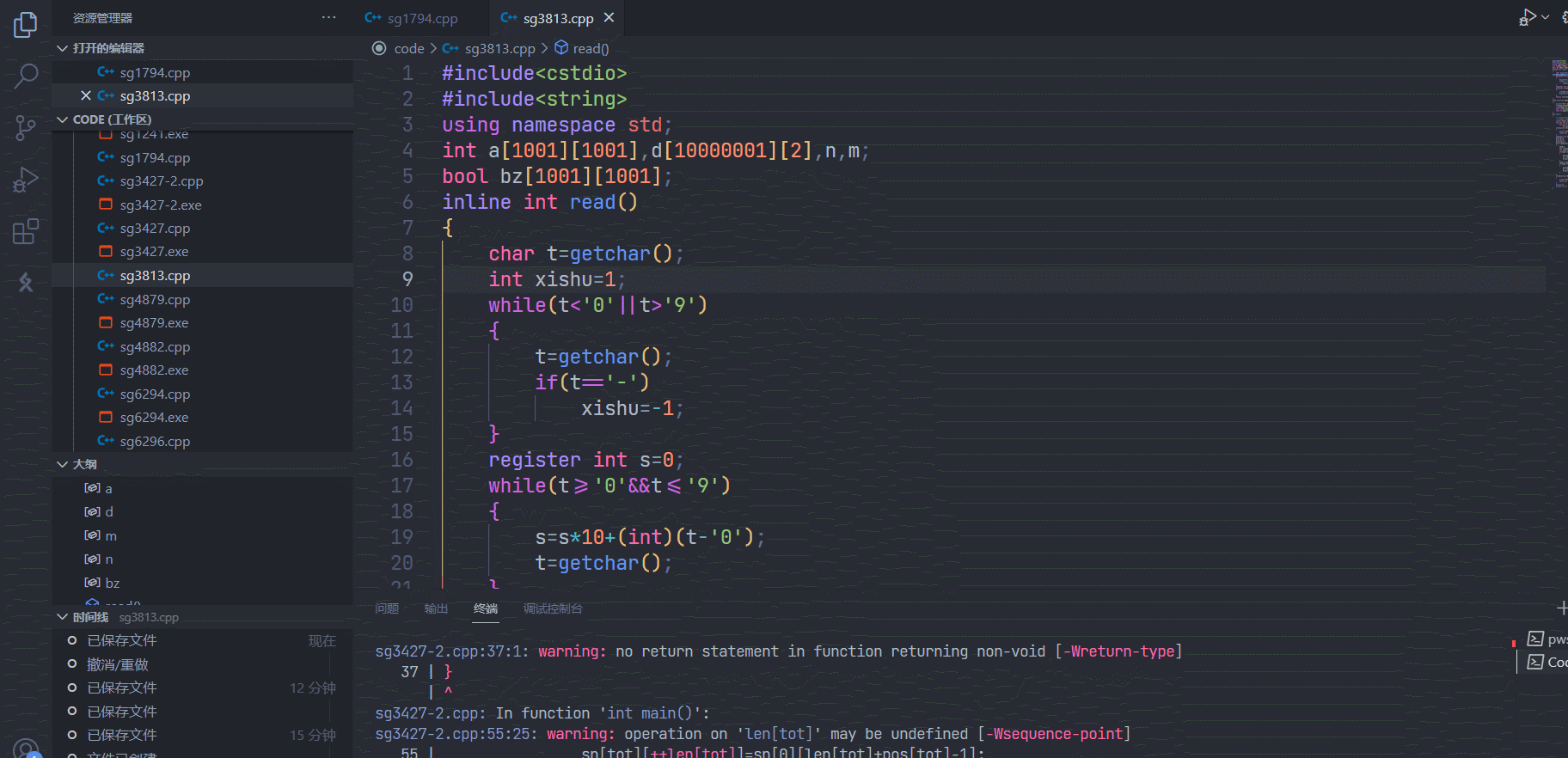Open sg4879.cpp in the file tree
The height and width of the screenshot is (758, 1568).
coord(155,300)
